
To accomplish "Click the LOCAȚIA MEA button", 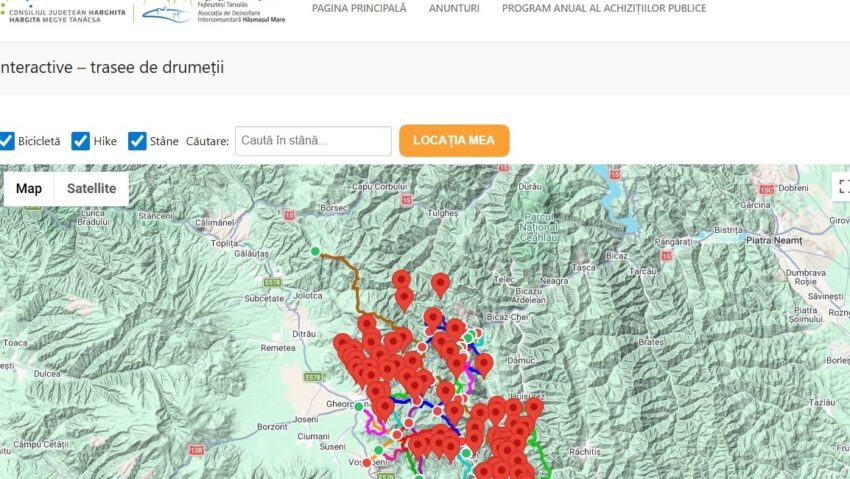I will click(454, 141).
